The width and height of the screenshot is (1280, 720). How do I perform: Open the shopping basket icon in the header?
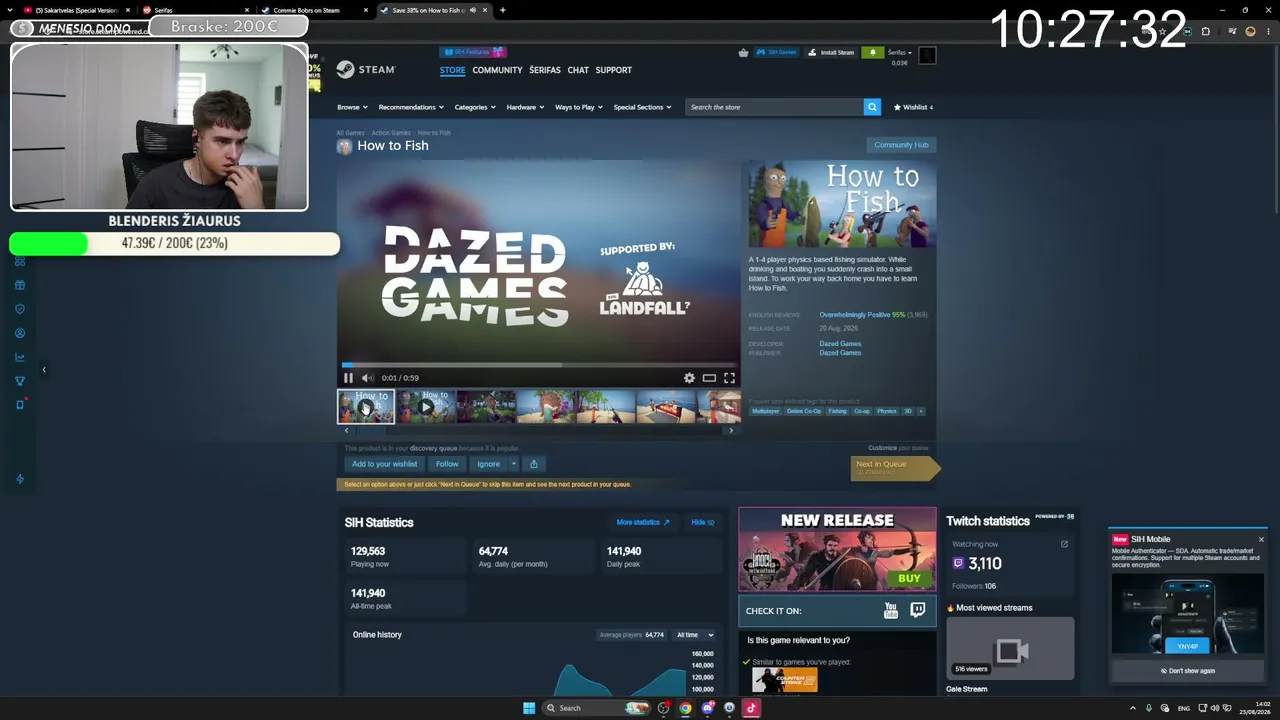click(743, 52)
